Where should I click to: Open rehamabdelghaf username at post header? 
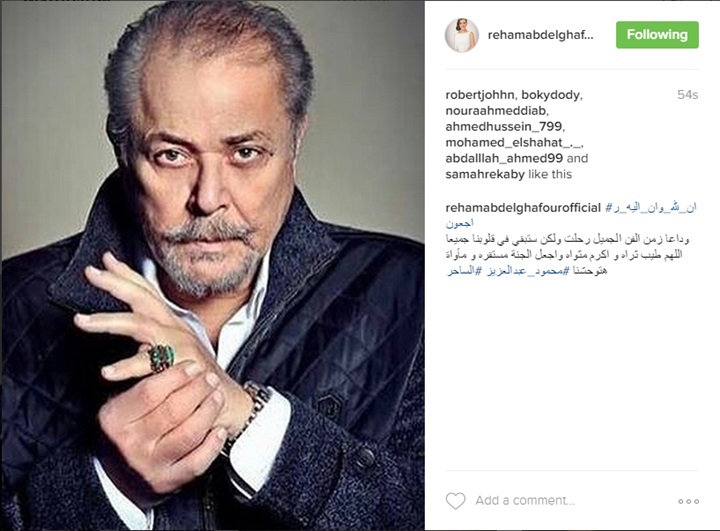(540, 35)
